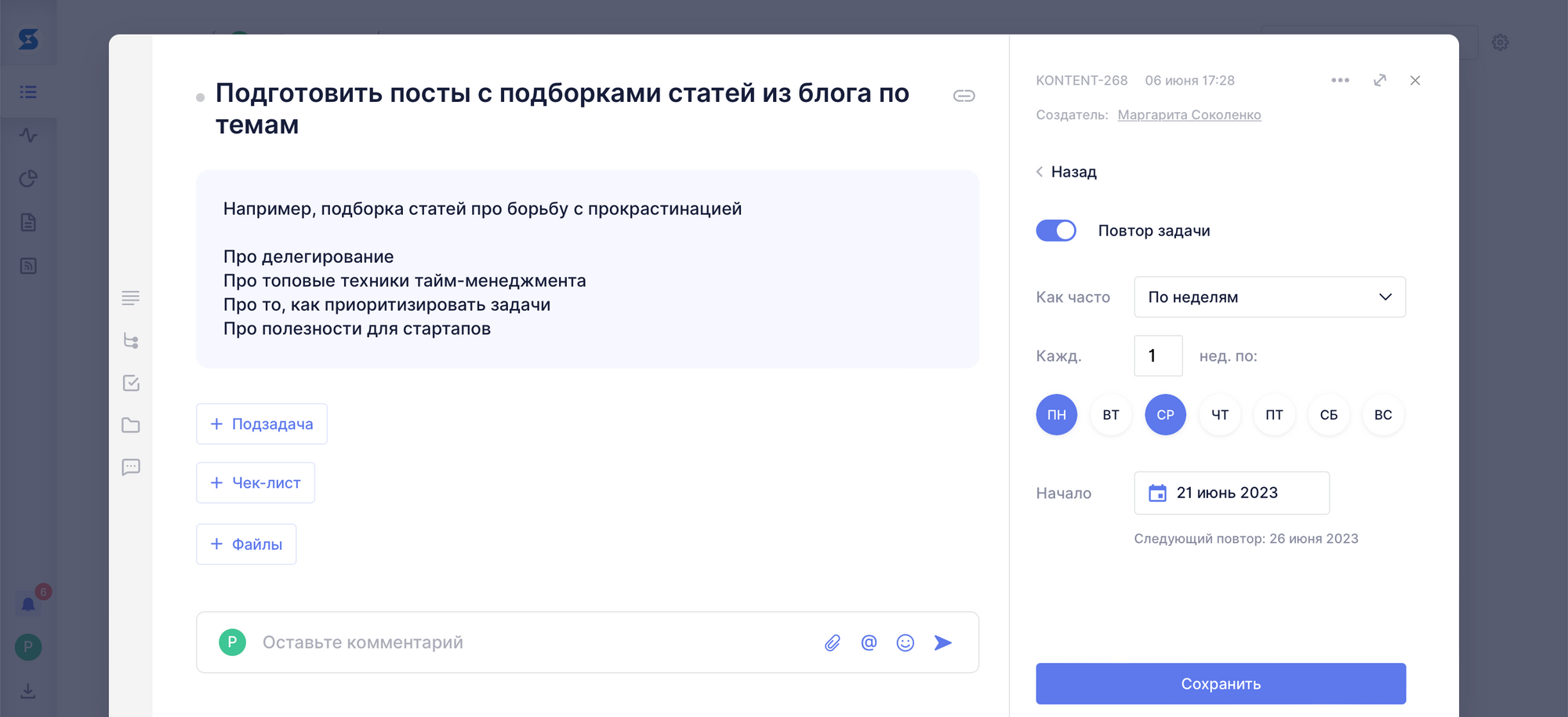The image size is (1568, 717).
Task: Open the profile avatar in the sidebar
Action: click(x=28, y=647)
